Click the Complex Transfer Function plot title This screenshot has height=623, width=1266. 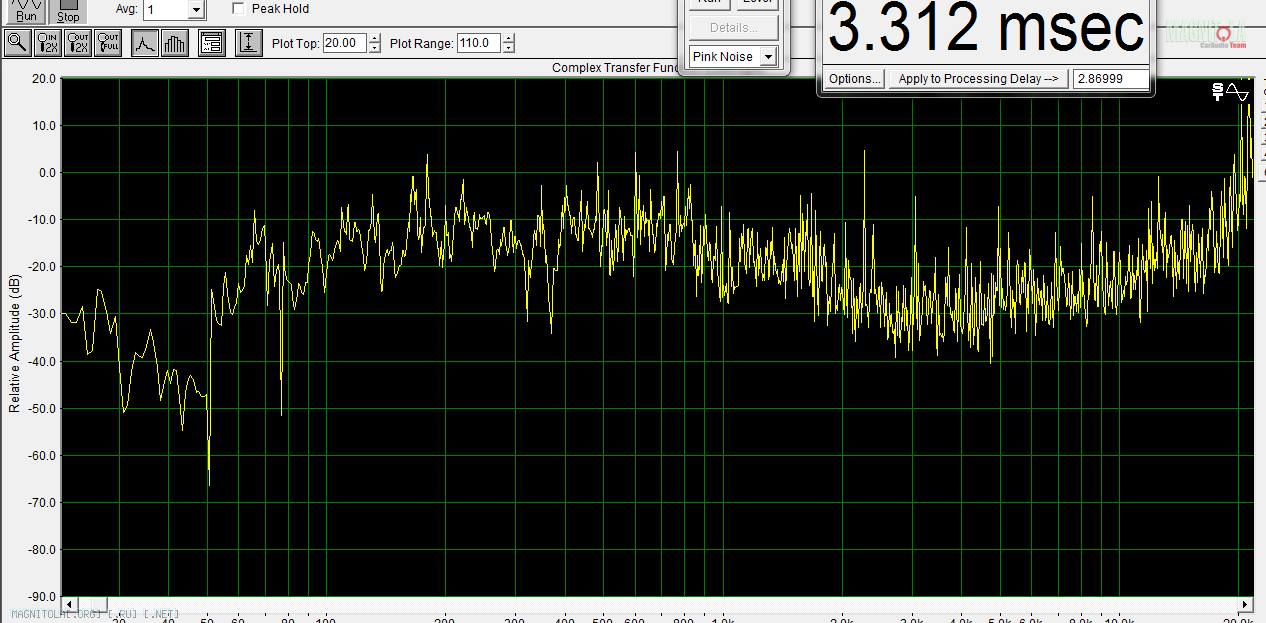616,68
